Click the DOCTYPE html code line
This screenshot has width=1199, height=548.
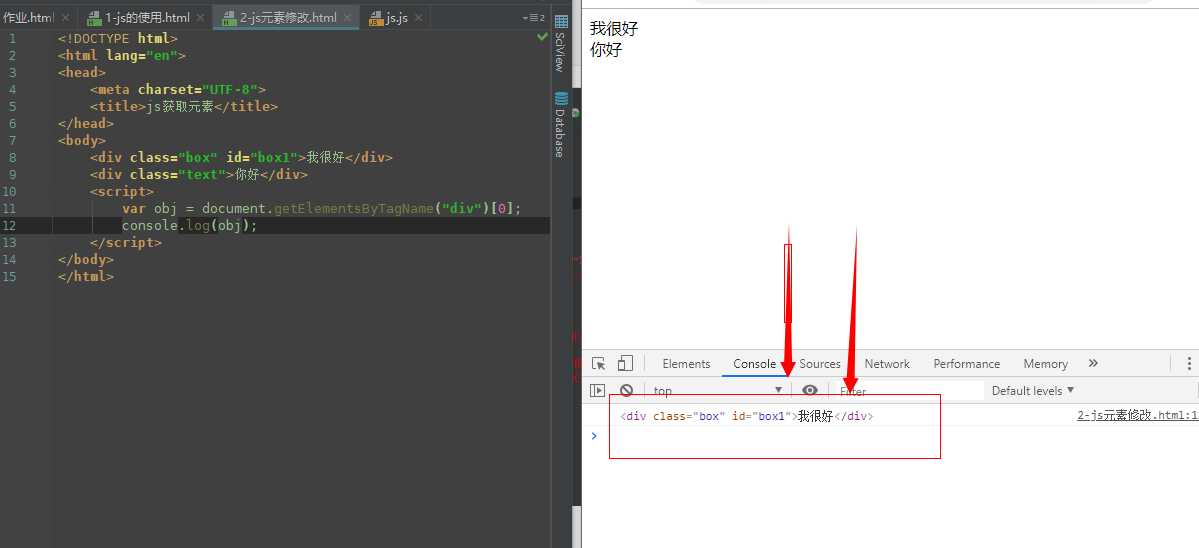pyautogui.click(x=118, y=38)
